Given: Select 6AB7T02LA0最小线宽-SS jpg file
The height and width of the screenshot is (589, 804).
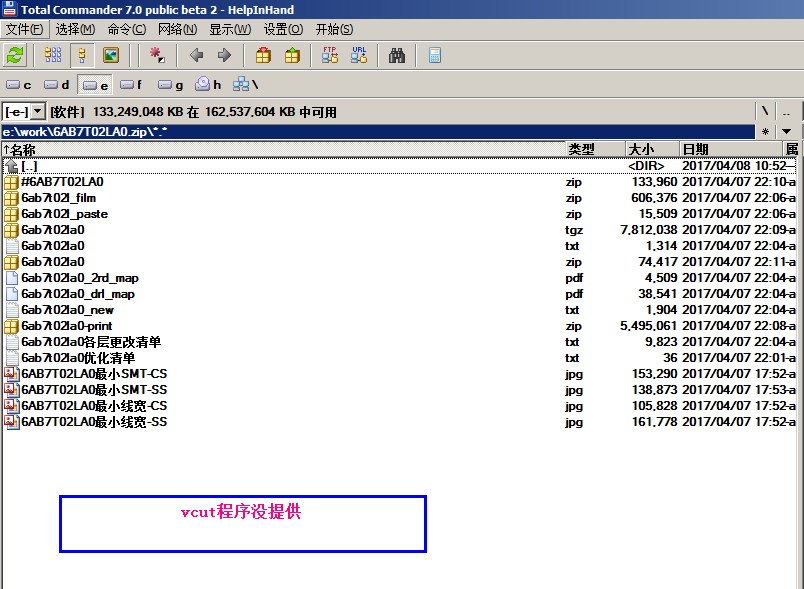Looking at the screenshot, I should pos(400,422).
